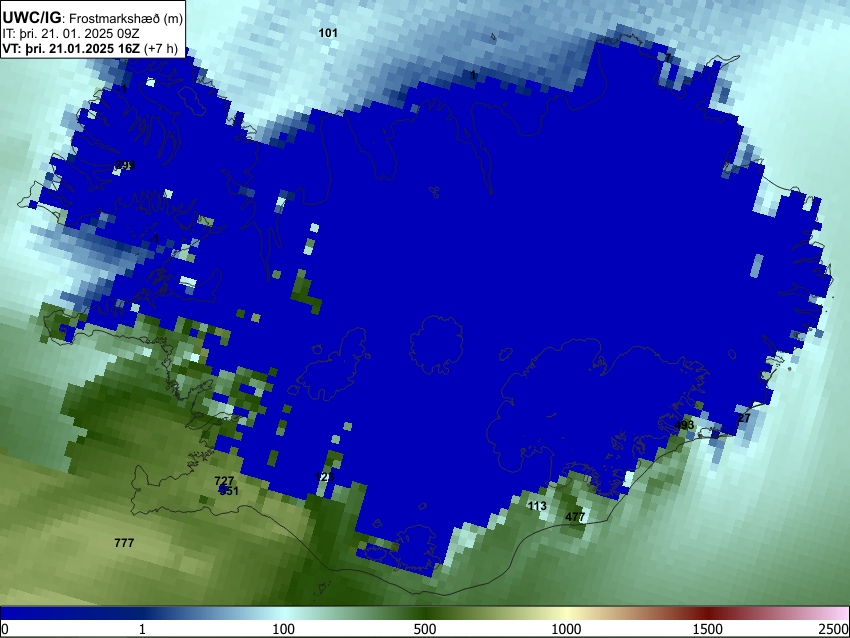Click the map value "101"

328,33
